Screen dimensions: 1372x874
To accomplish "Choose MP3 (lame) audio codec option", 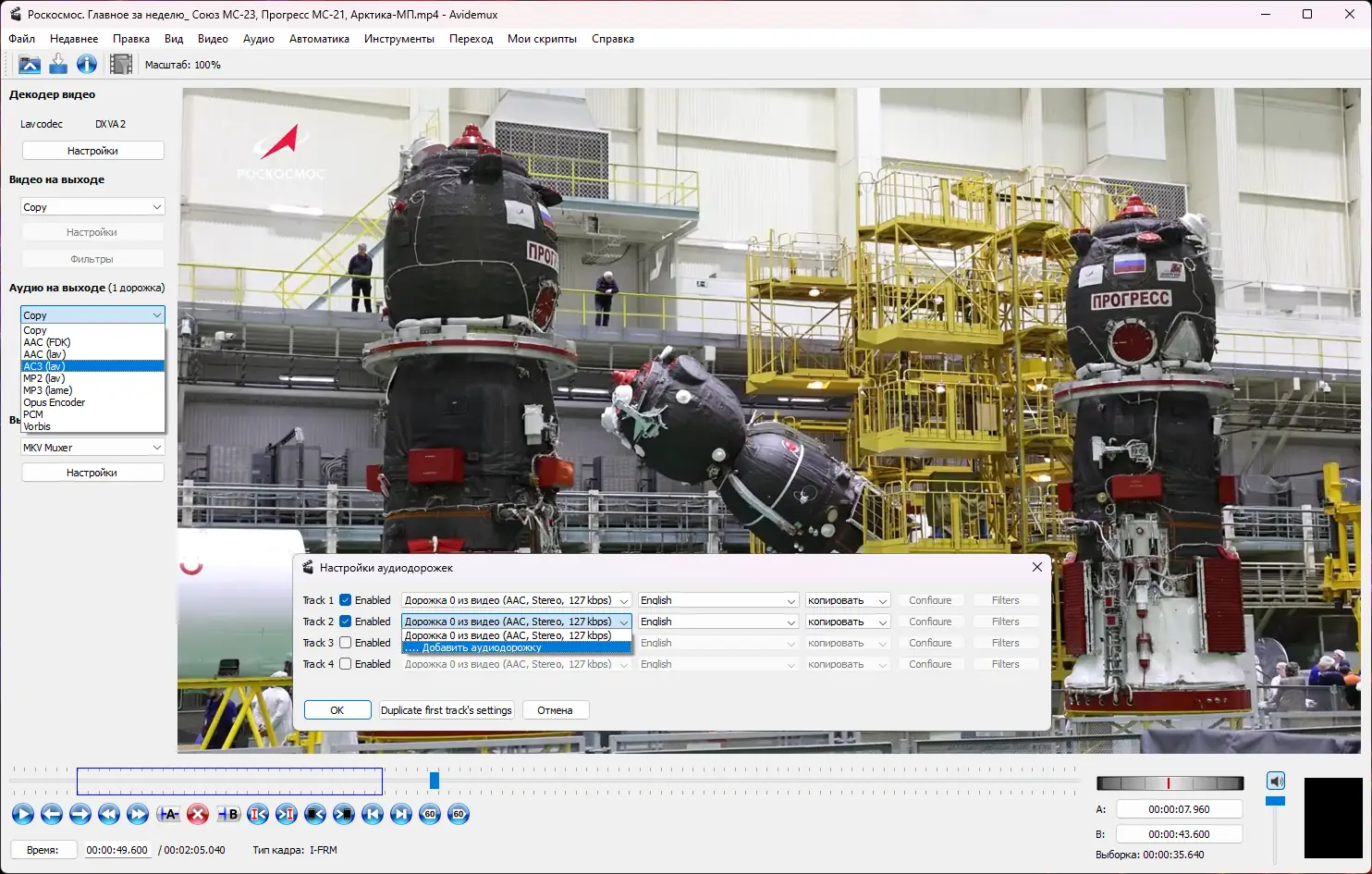I will [x=92, y=390].
